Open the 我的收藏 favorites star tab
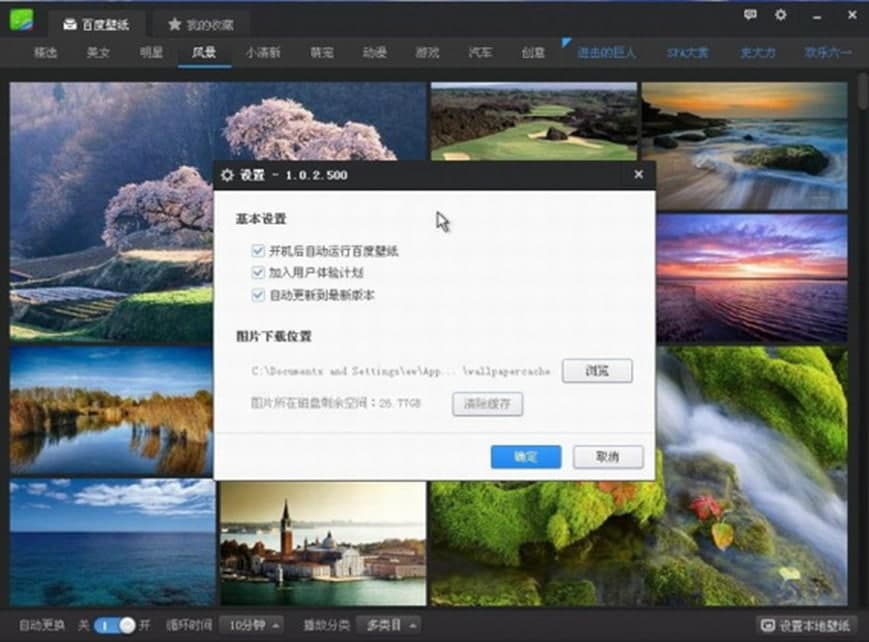Image resolution: width=869 pixels, height=642 pixels. (x=201, y=23)
